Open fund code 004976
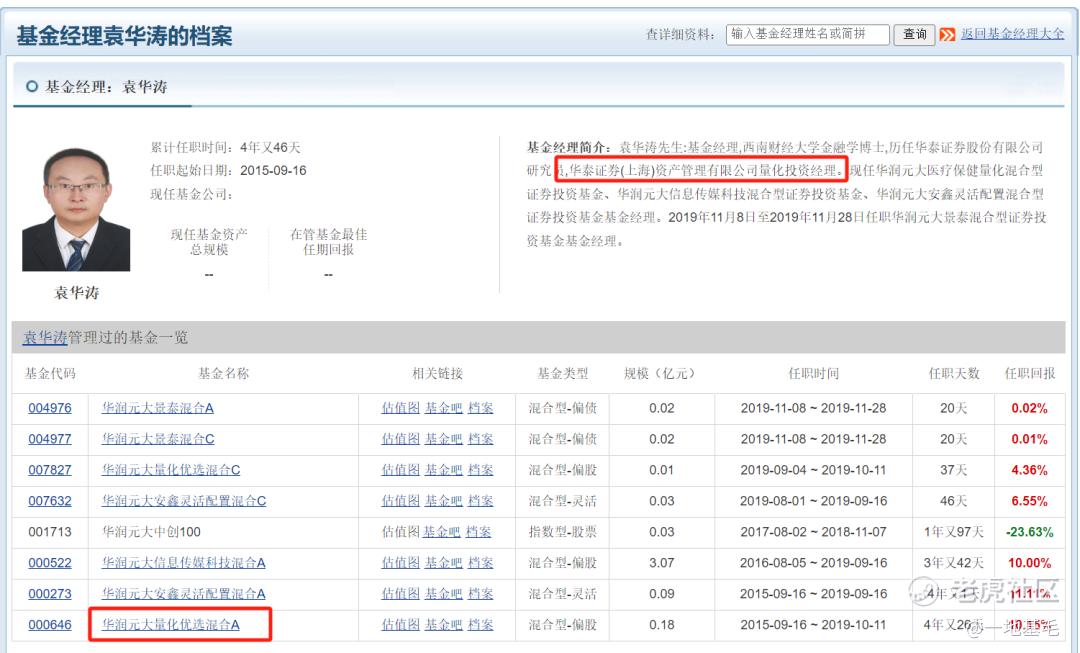The height and width of the screenshot is (653, 1080). 50,408
